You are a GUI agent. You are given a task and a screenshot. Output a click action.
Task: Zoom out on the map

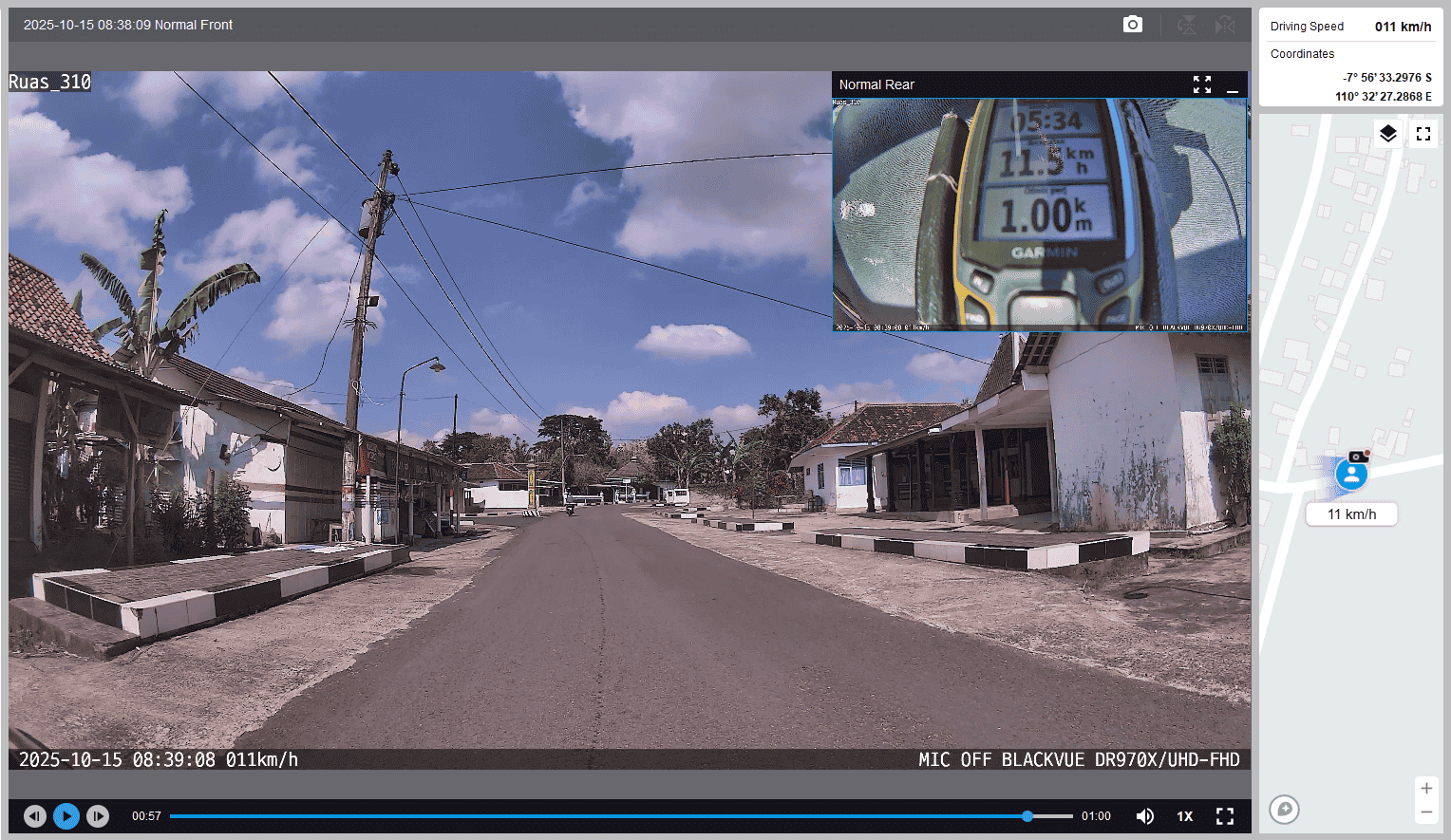(1425, 812)
